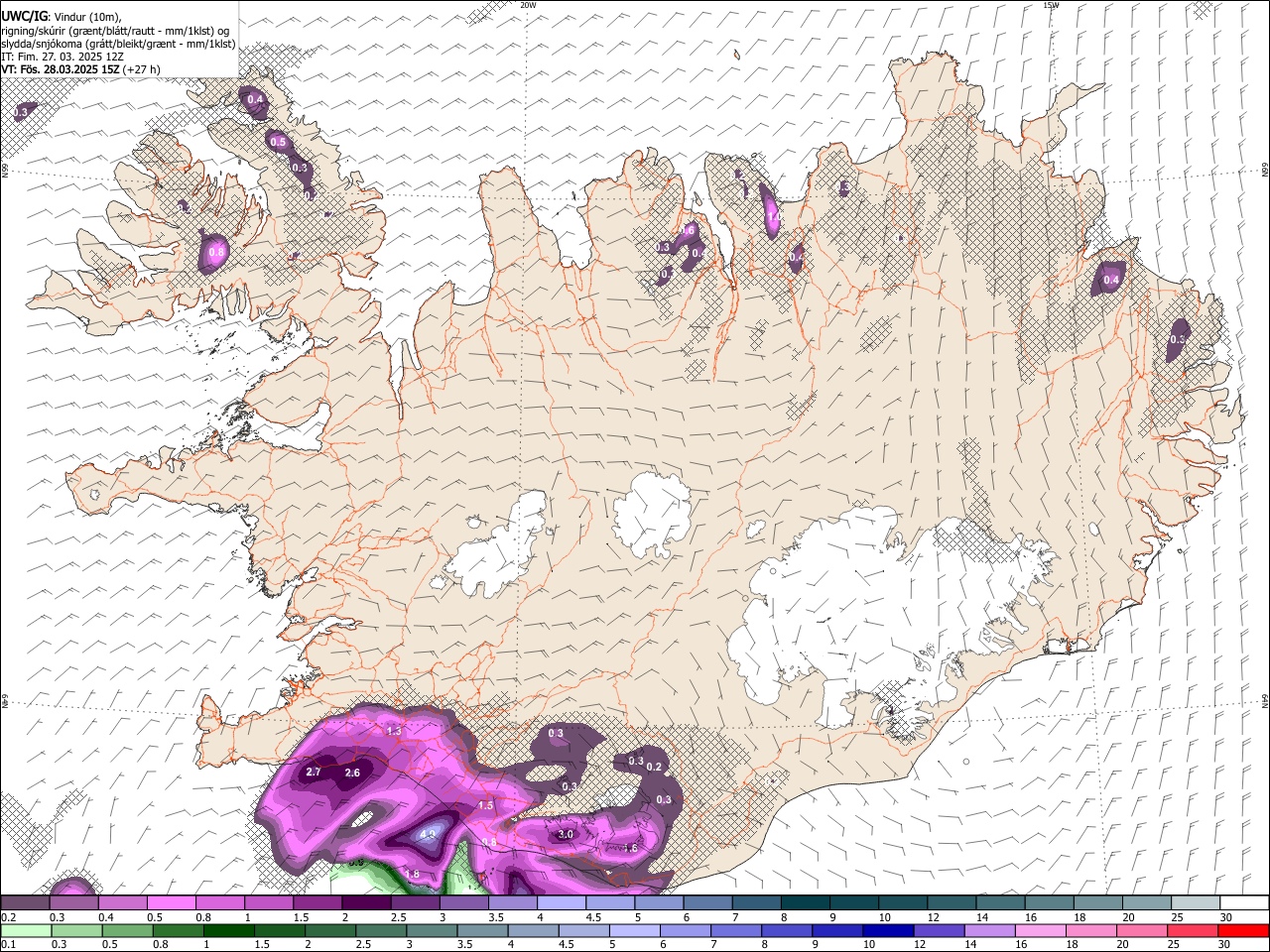This screenshot has width=1270, height=952.
Task: Select the IT: Fim. 27. 03. 2025 12Z line
Action: pyautogui.click(x=63, y=57)
